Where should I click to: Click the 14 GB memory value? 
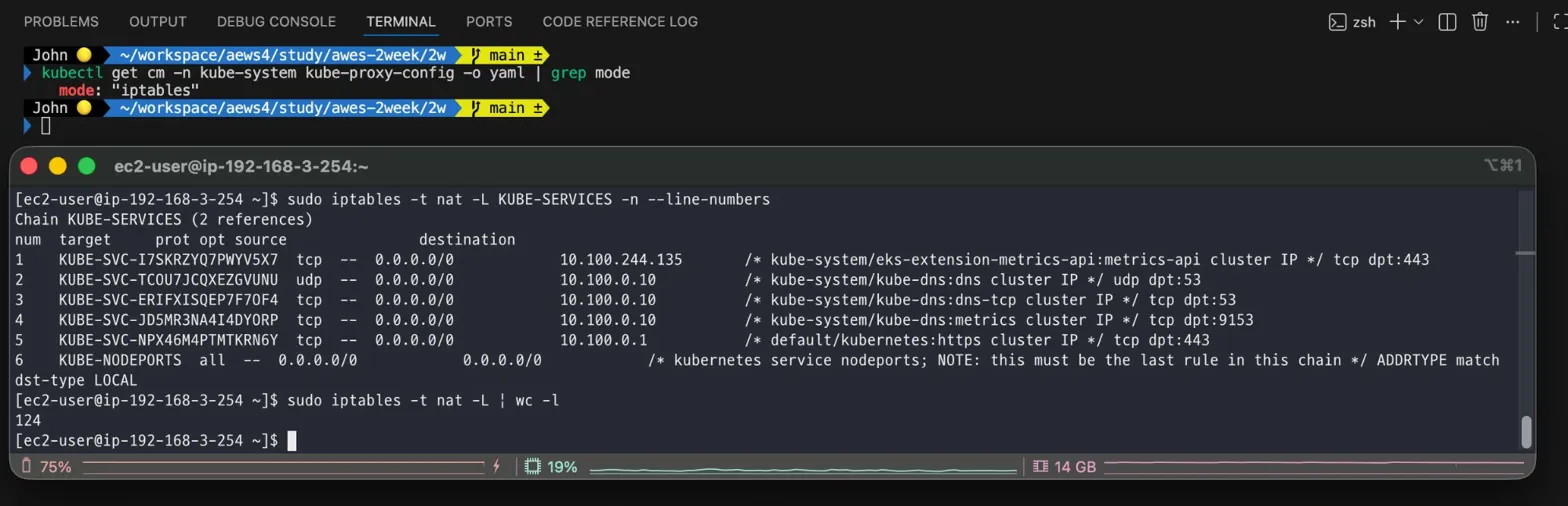(1075, 466)
